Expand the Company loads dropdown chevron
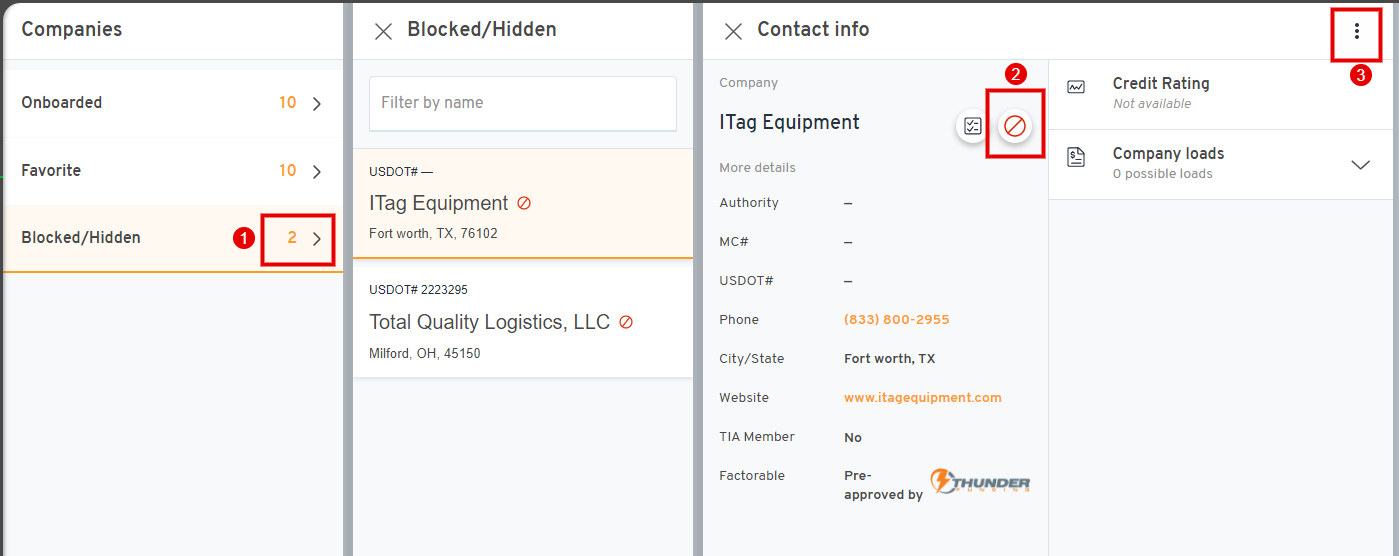The image size is (1399, 556). (1360, 165)
